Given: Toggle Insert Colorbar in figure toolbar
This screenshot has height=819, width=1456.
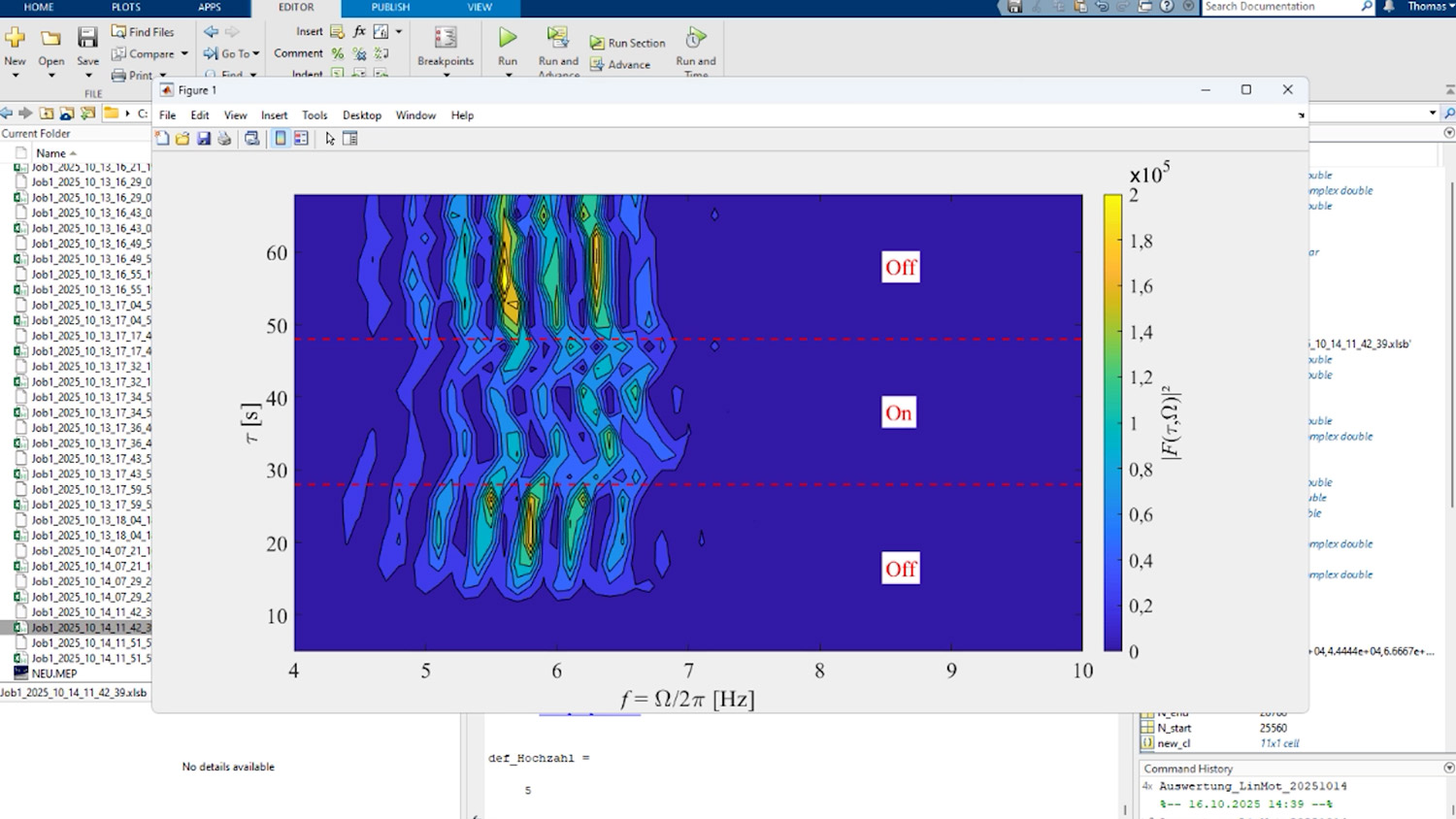Looking at the screenshot, I should (x=281, y=139).
